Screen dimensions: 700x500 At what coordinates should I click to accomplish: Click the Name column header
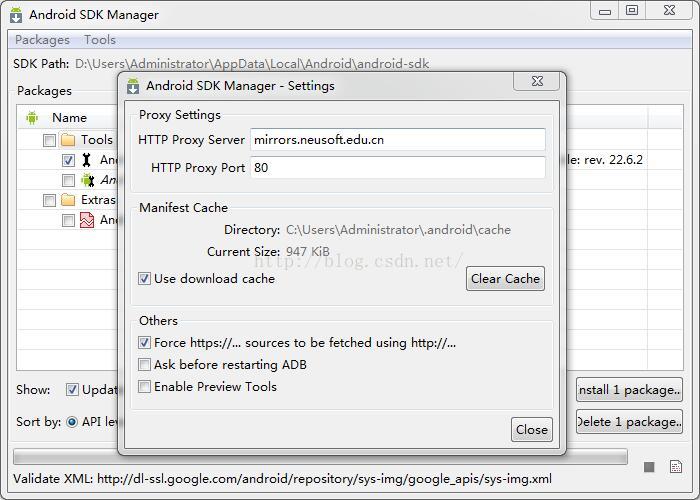pos(69,118)
